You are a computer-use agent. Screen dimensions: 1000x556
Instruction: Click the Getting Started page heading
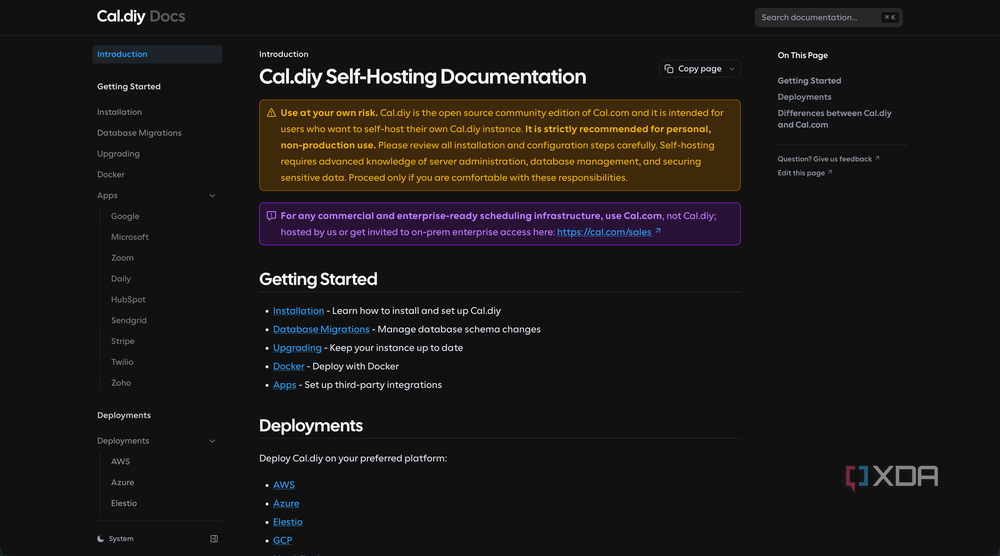click(x=318, y=279)
